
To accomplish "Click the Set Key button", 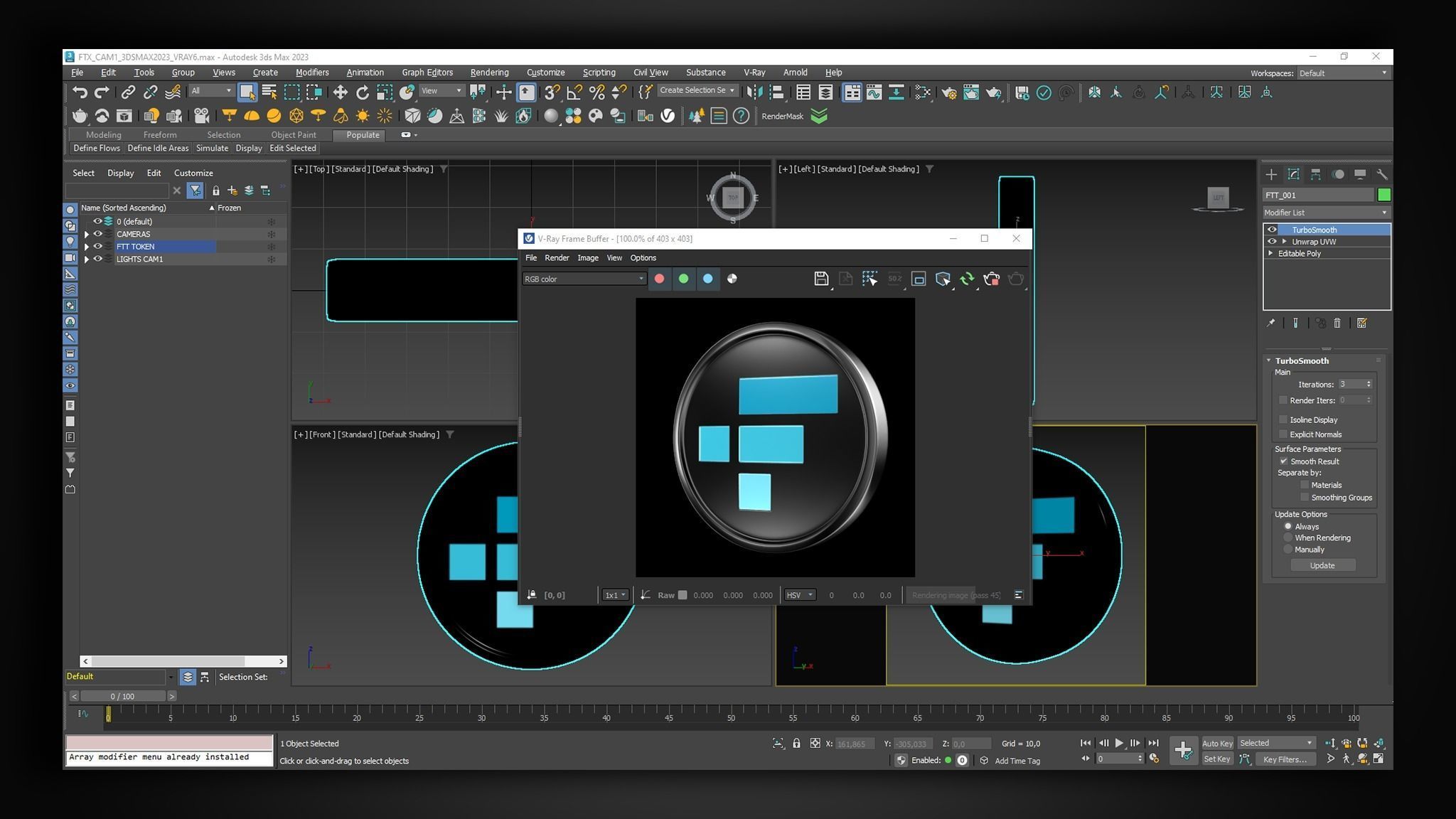I will click(x=1217, y=759).
